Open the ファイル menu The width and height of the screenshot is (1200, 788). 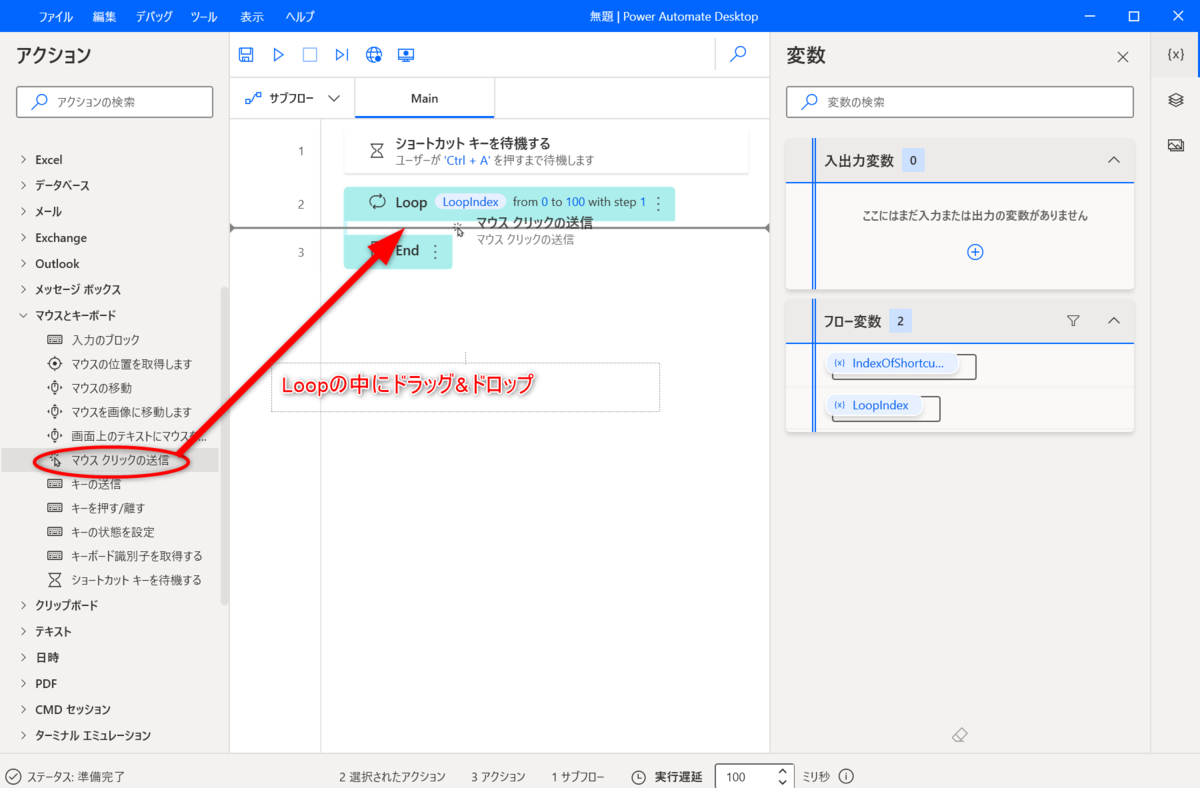pyautogui.click(x=56, y=17)
